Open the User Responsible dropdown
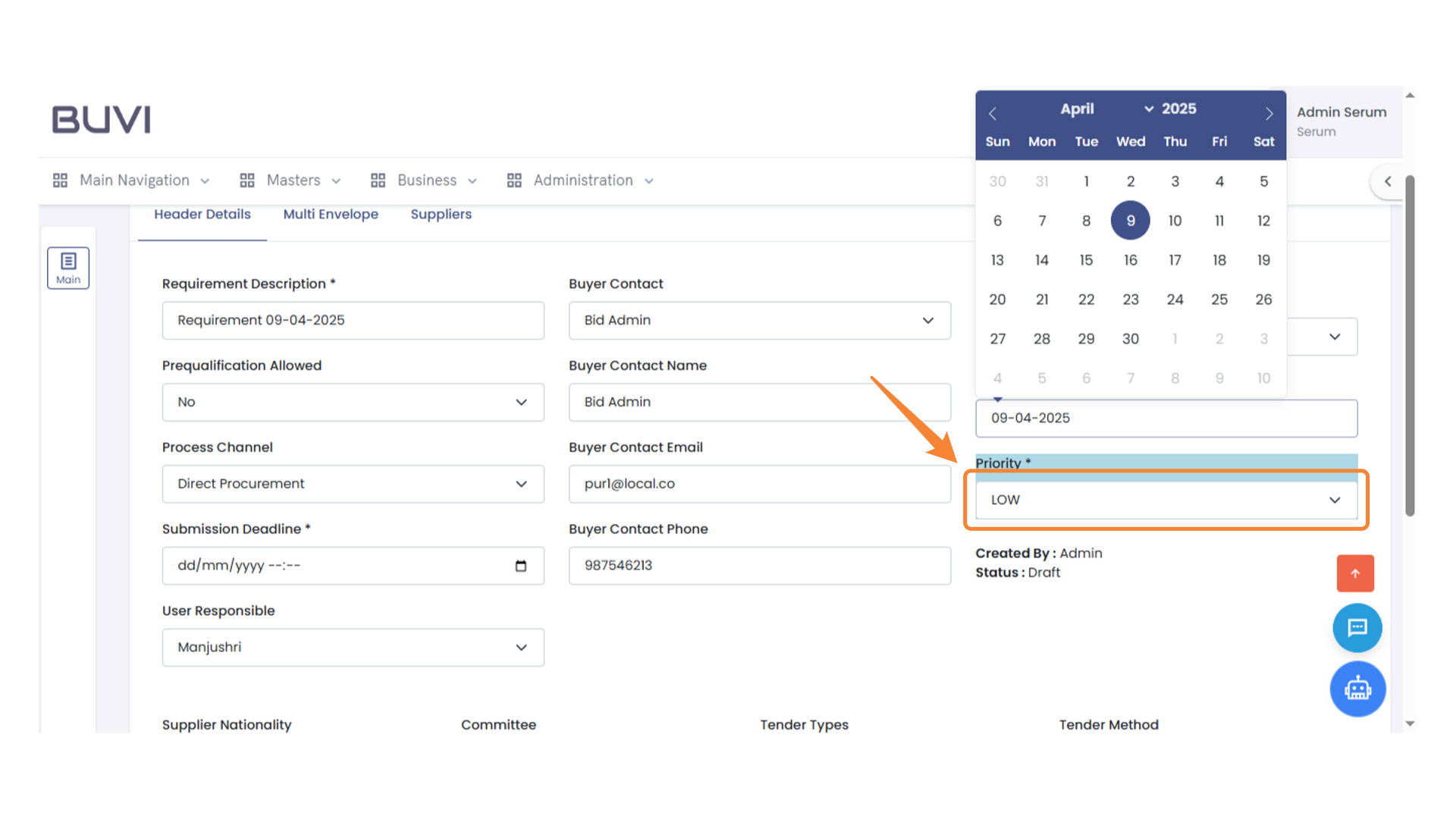 (353, 647)
